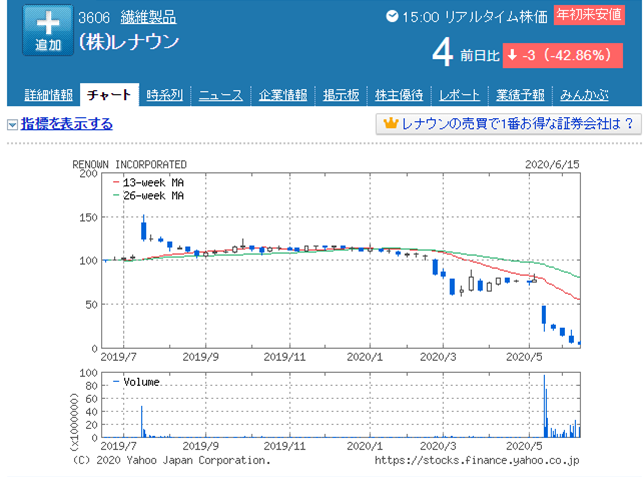
Task: Open the ニュース tab
Action: click(221, 95)
